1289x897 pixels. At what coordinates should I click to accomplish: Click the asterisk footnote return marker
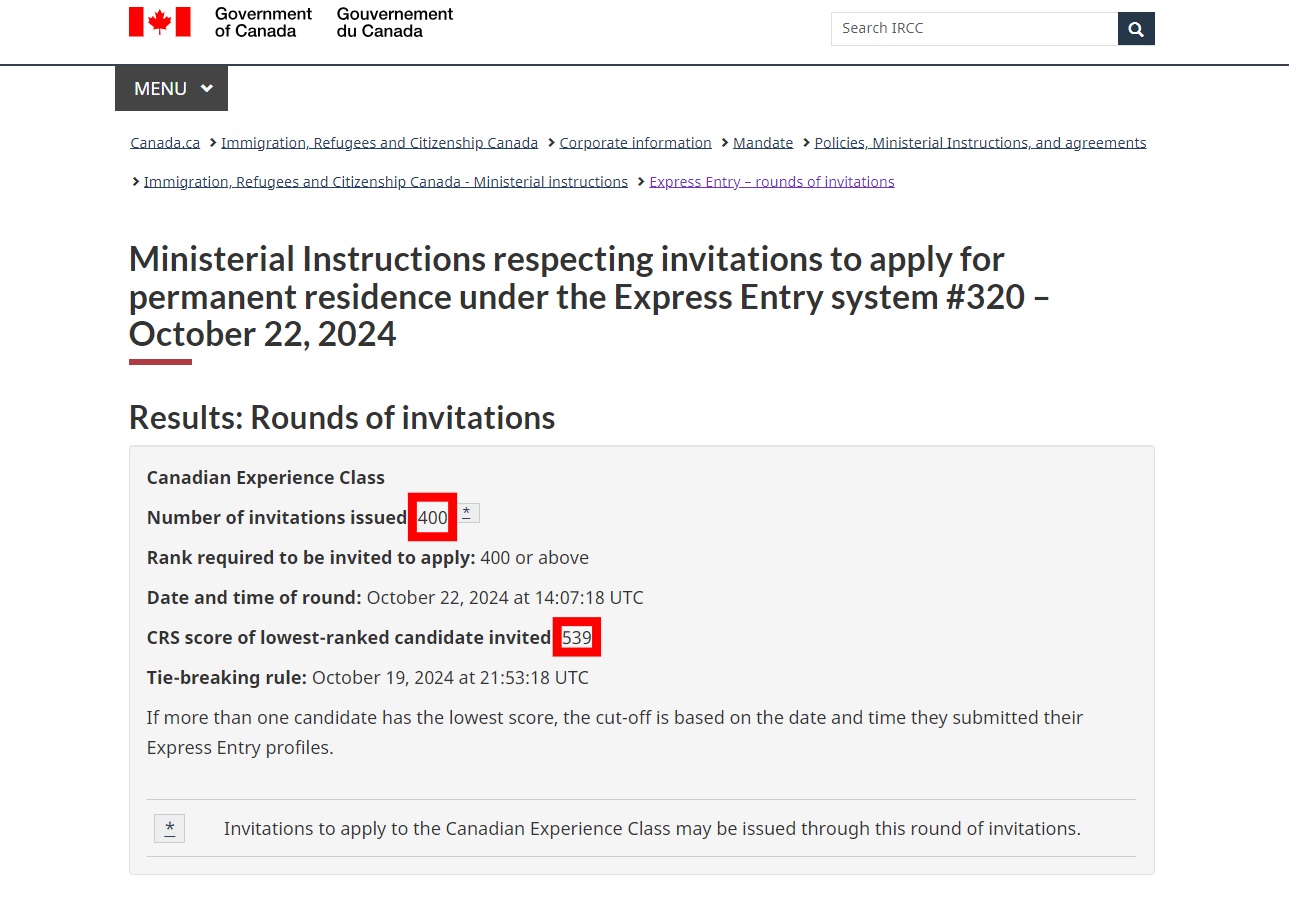point(170,828)
